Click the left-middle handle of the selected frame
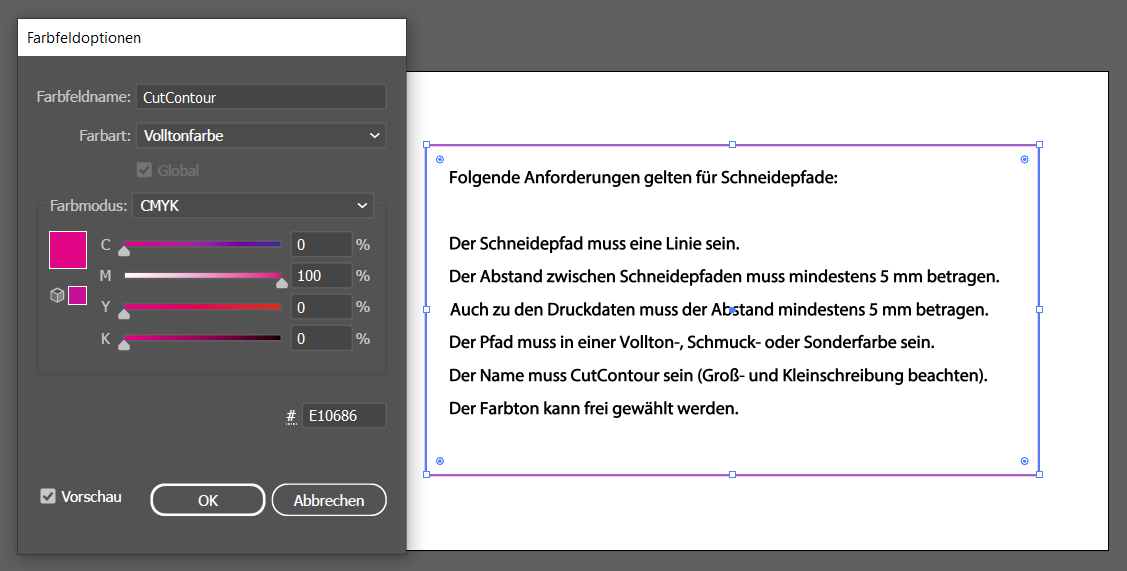The height and width of the screenshot is (571, 1127). click(427, 309)
